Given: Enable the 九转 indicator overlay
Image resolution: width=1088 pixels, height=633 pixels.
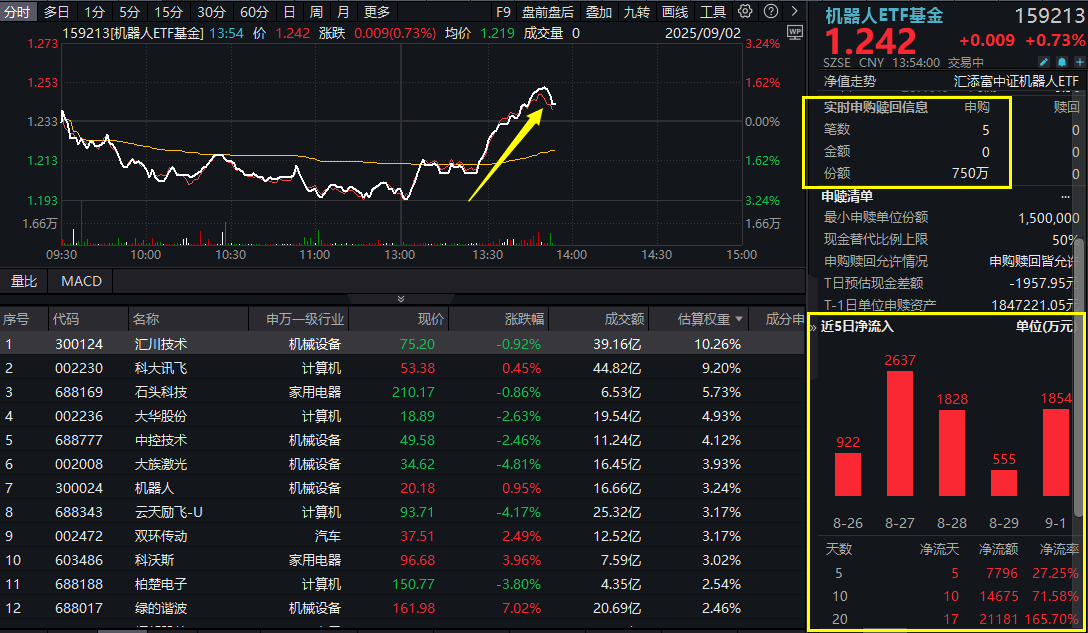Looking at the screenshot, I should pyautogui.click(x=637, y=12).
